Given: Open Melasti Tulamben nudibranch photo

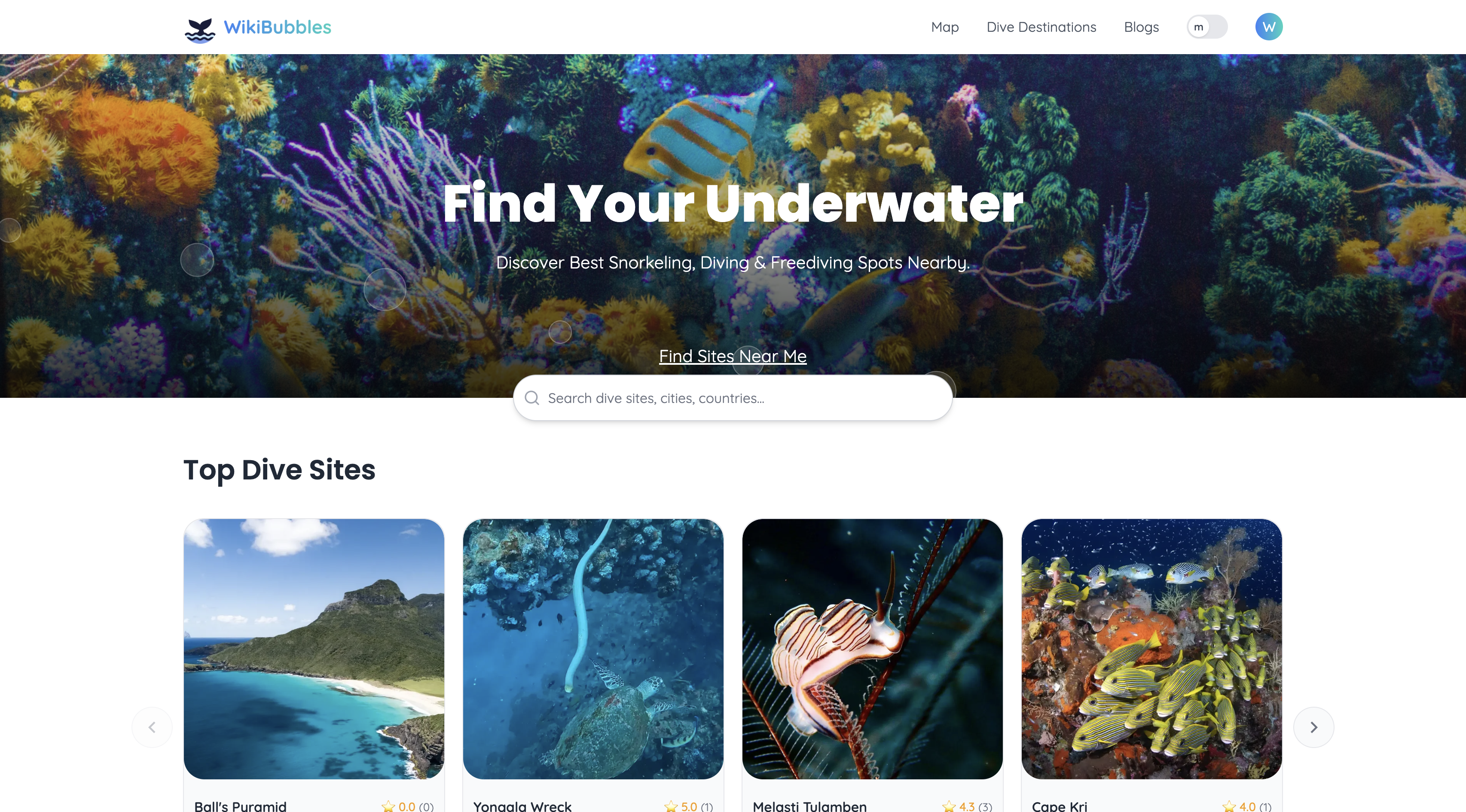Looking at the screenshot, I should click(873, 649).
